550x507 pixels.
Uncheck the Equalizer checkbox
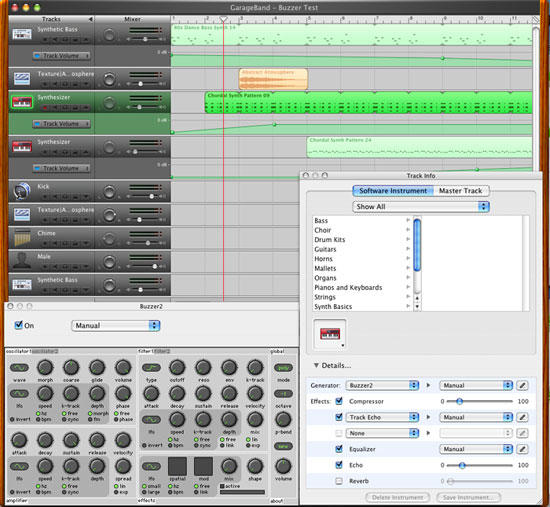tap(339, 449)
